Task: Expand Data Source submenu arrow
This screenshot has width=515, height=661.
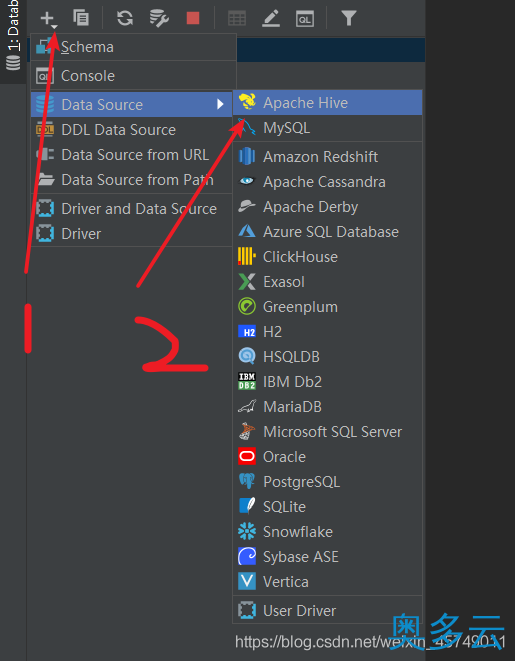Action: click(x=220, y=104)
